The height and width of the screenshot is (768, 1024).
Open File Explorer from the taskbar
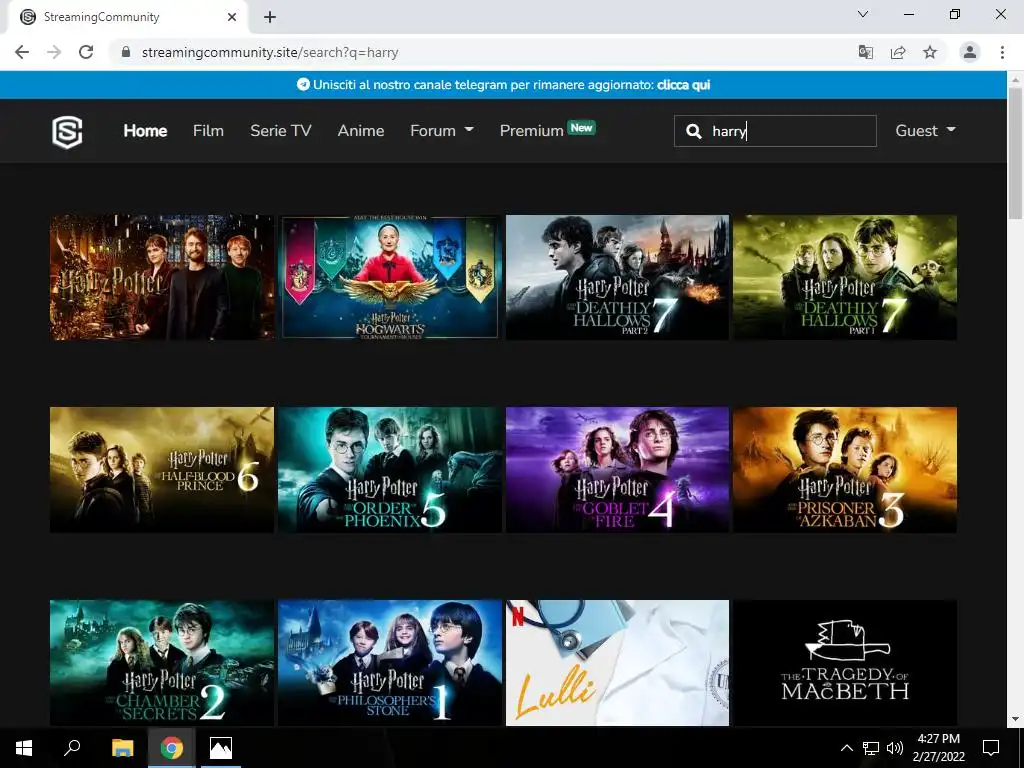[x=122, y=748]
